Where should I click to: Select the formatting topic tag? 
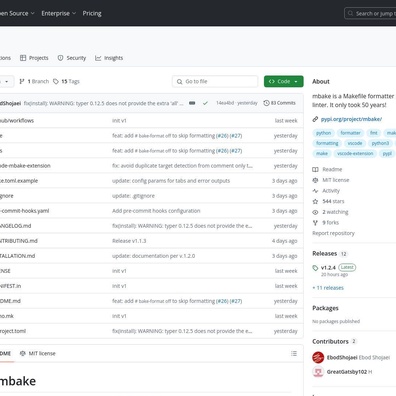[327, 143]
